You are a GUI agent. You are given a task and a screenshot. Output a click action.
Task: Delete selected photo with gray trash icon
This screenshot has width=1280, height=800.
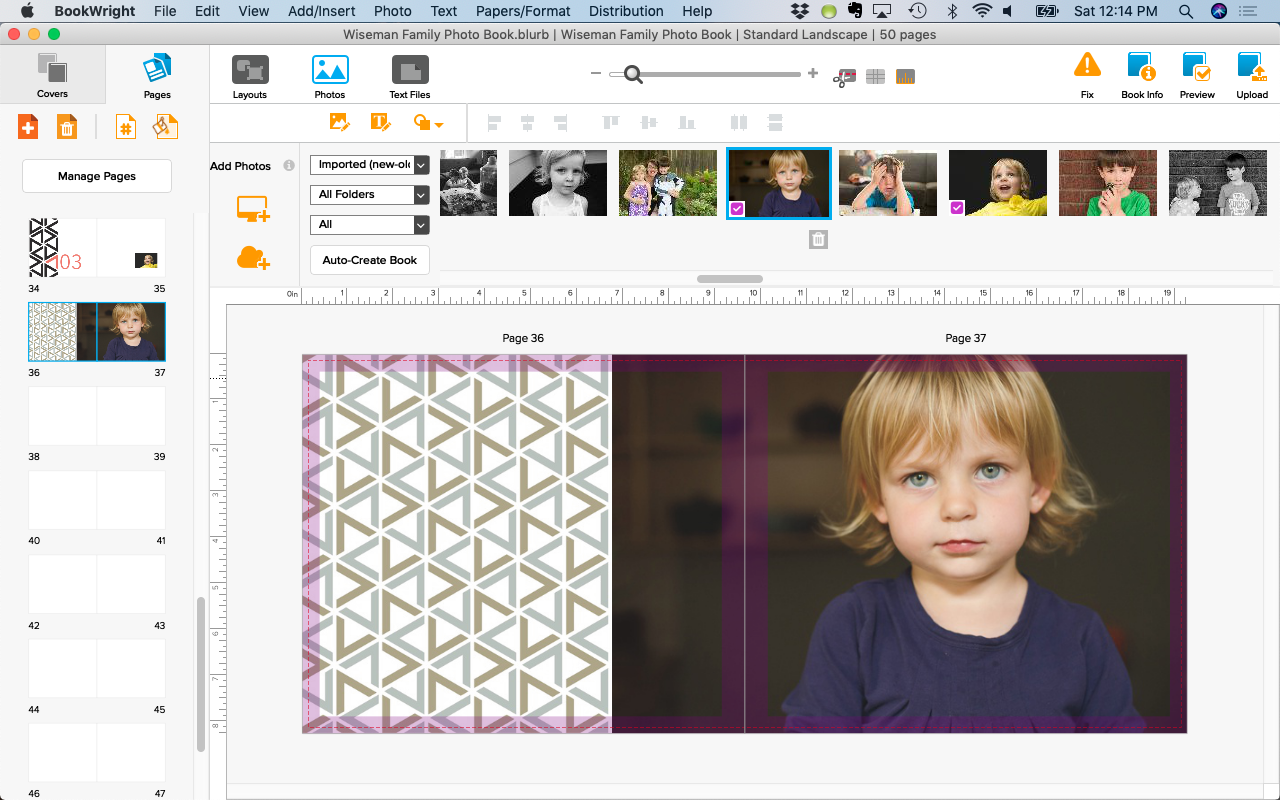pos(818,239)
